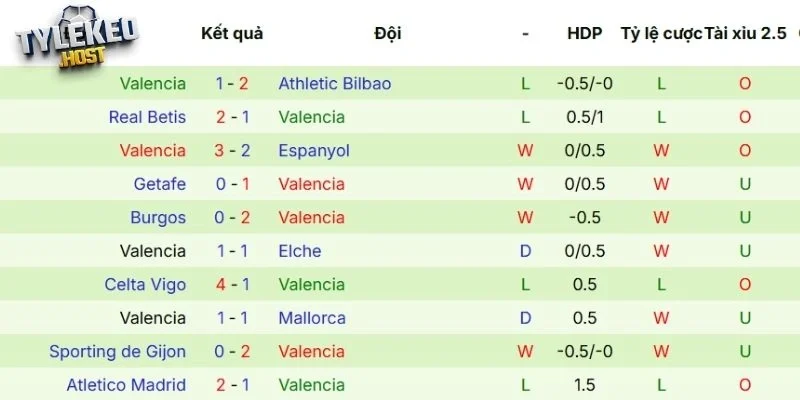Click the 1.5 handicap value
This screenshot has height=400, width=800.
pos(585,385)
